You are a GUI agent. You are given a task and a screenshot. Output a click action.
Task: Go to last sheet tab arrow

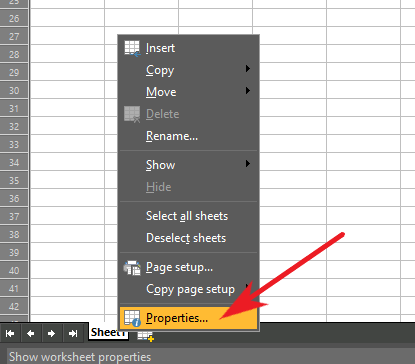point(73,333)
